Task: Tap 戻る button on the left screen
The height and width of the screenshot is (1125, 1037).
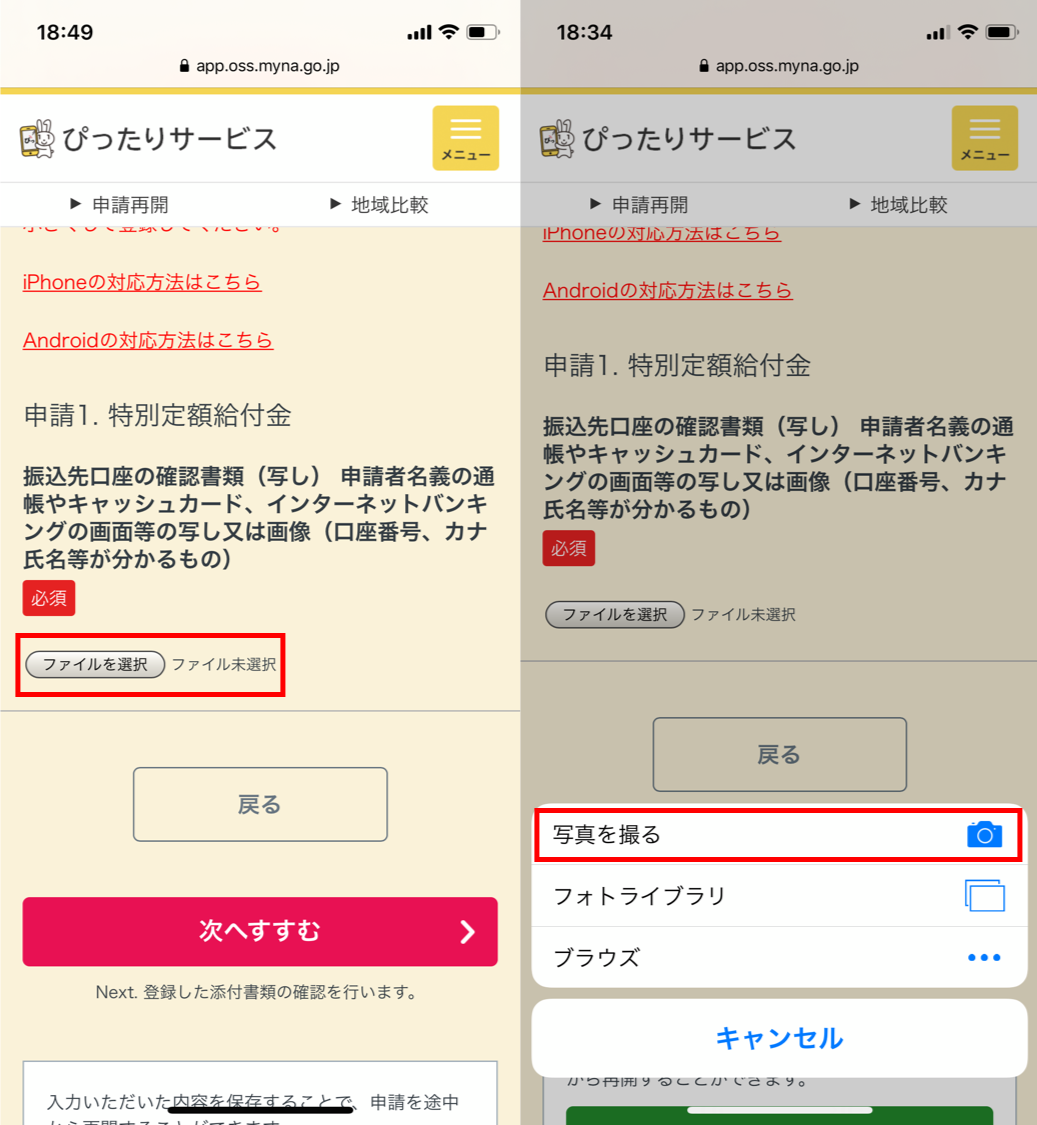Action: pyautogui.click(x=260, y=804)
